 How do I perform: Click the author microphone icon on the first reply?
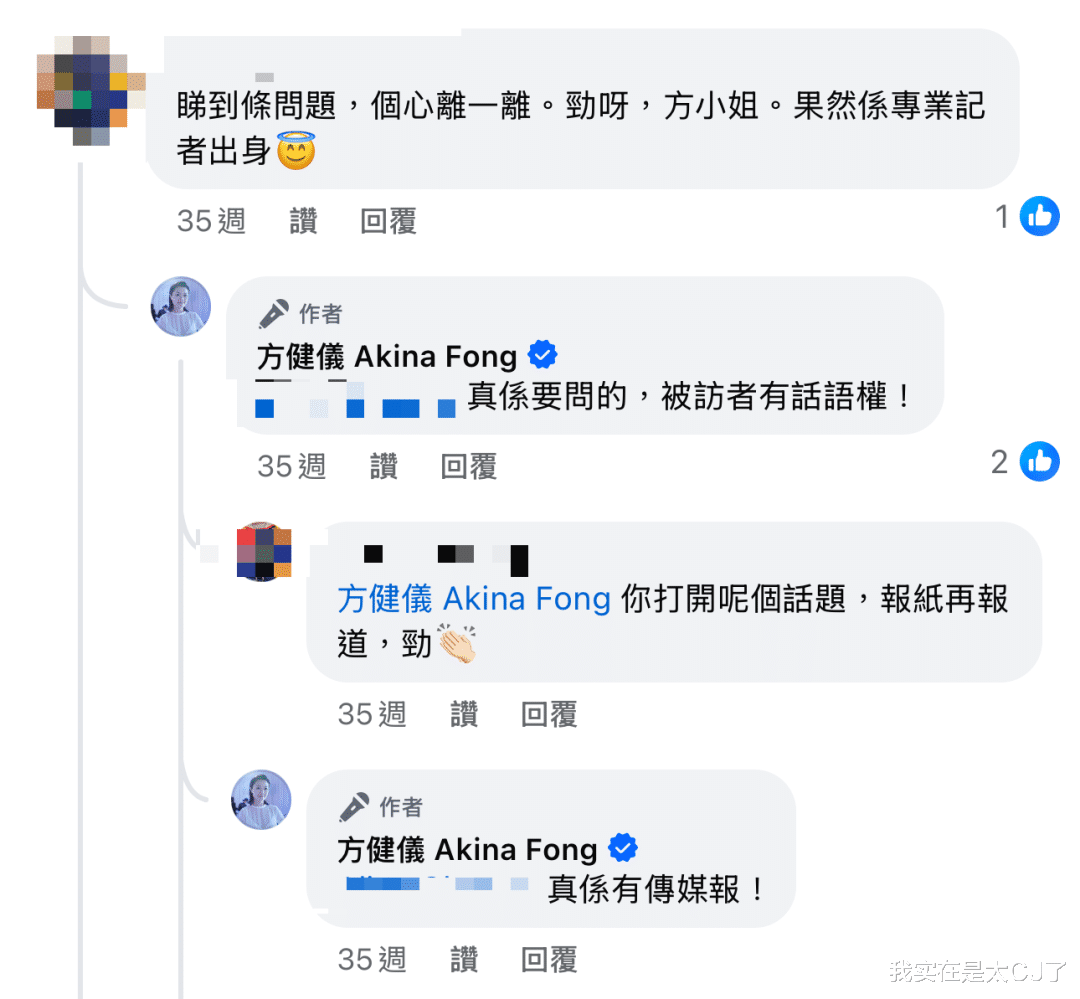pos(274,314)
